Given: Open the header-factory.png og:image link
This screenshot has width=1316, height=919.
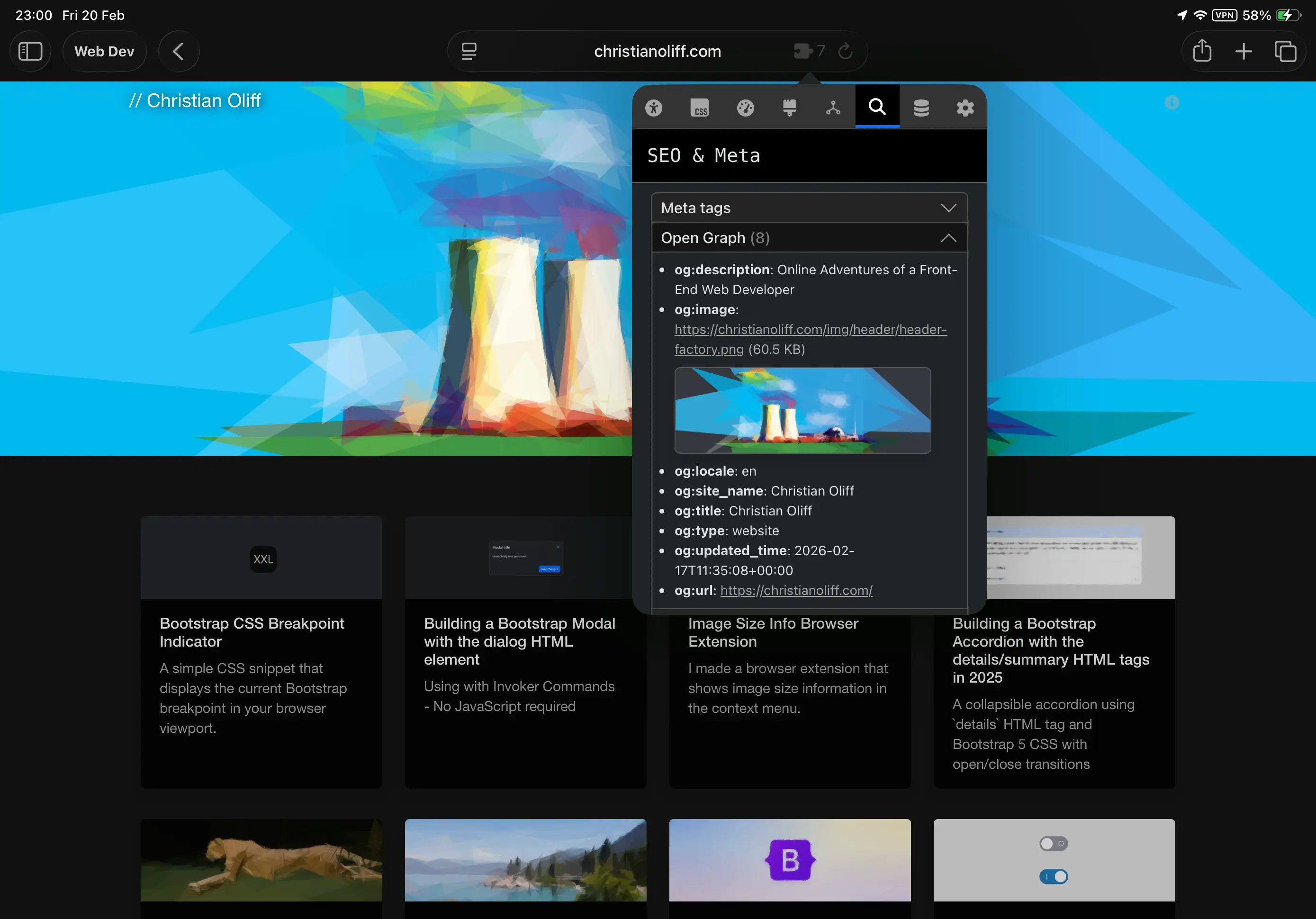Looking at the screenshot, I should 810,330.
